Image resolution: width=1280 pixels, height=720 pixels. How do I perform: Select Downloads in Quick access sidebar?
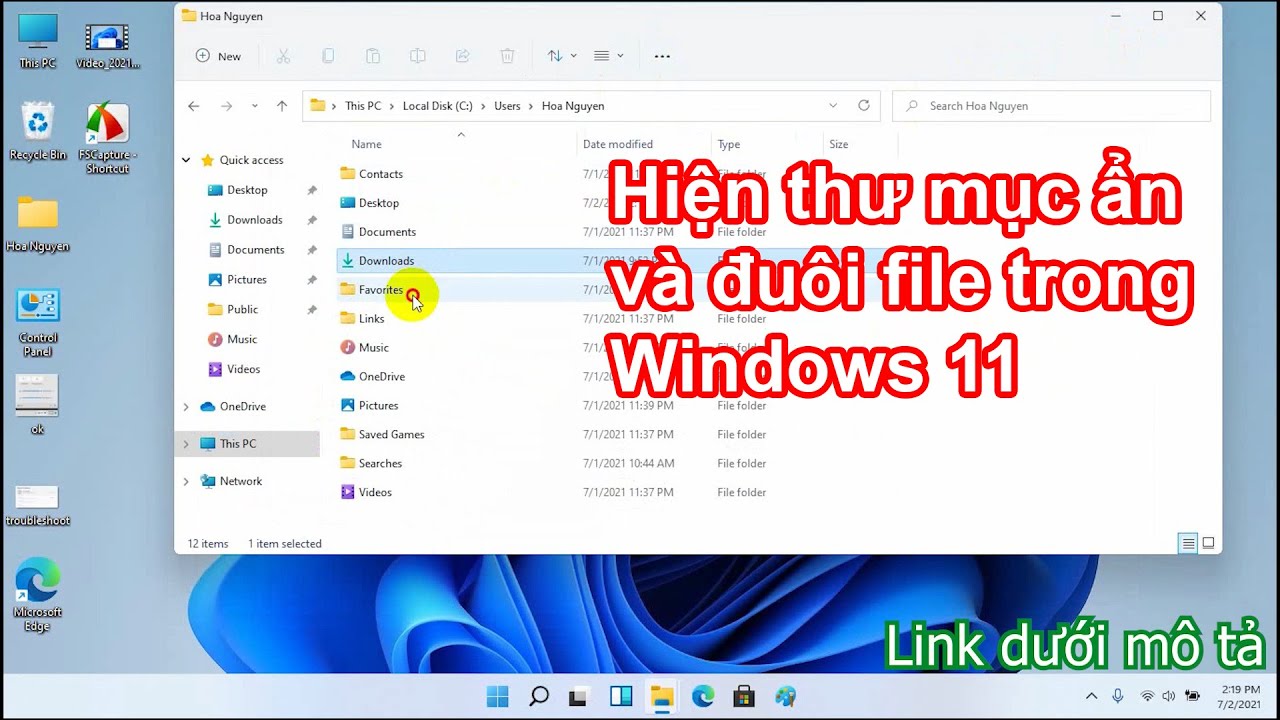(x=254, y=220)
